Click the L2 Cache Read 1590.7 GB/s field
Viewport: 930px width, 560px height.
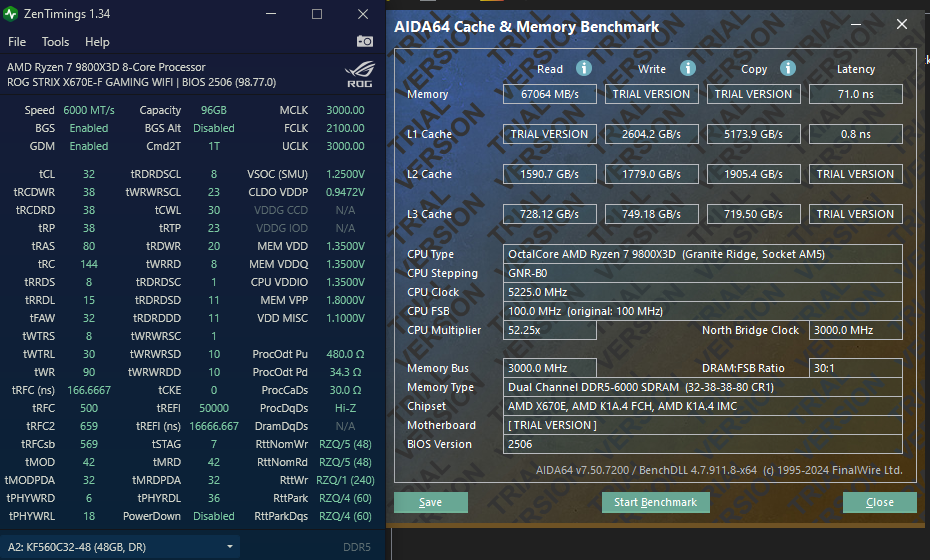click(x=550, y=174)
